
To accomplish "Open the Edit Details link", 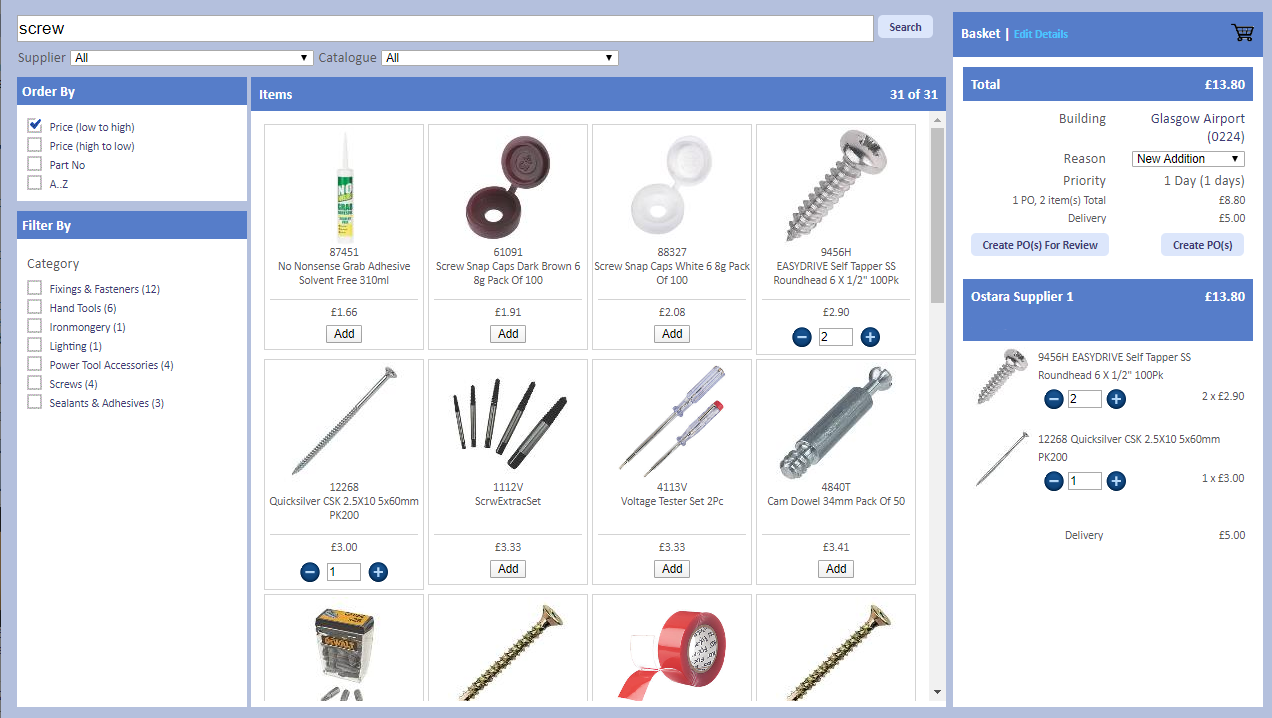I will (1041, 34).
